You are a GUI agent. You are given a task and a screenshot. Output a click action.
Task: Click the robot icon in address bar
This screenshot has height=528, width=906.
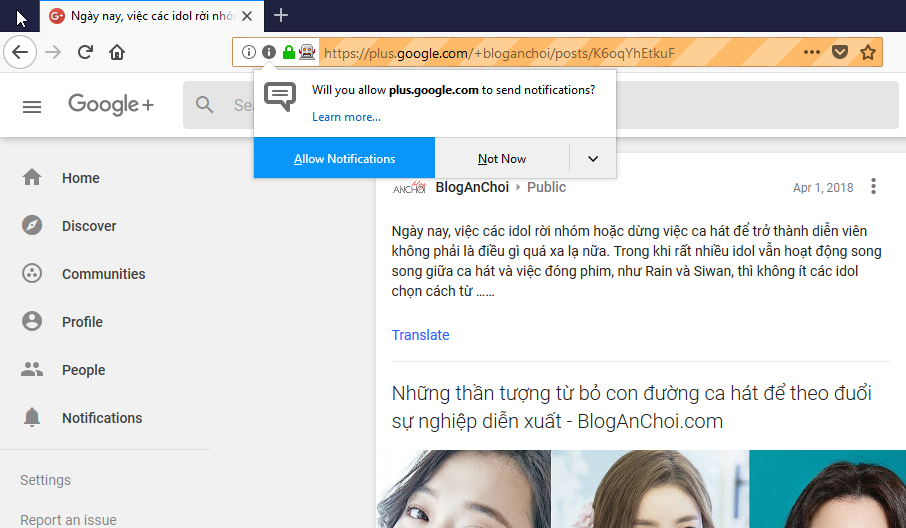pyautogui.click(x=307, y=52)
